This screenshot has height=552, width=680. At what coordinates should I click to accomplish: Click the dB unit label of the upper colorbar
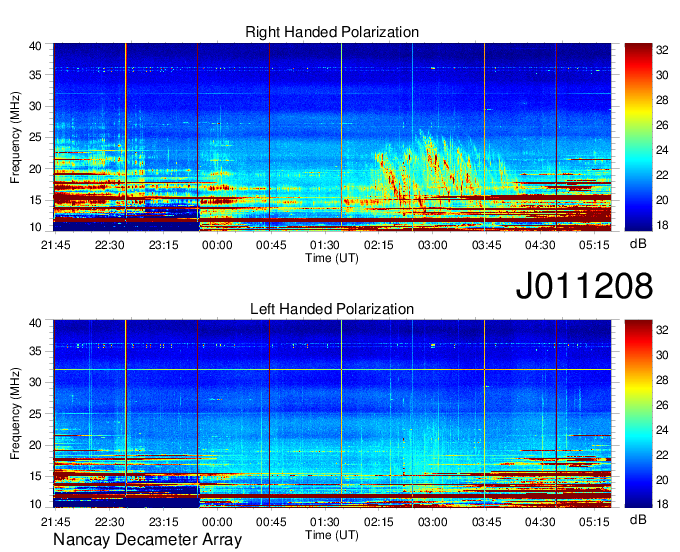coord(638,244)
